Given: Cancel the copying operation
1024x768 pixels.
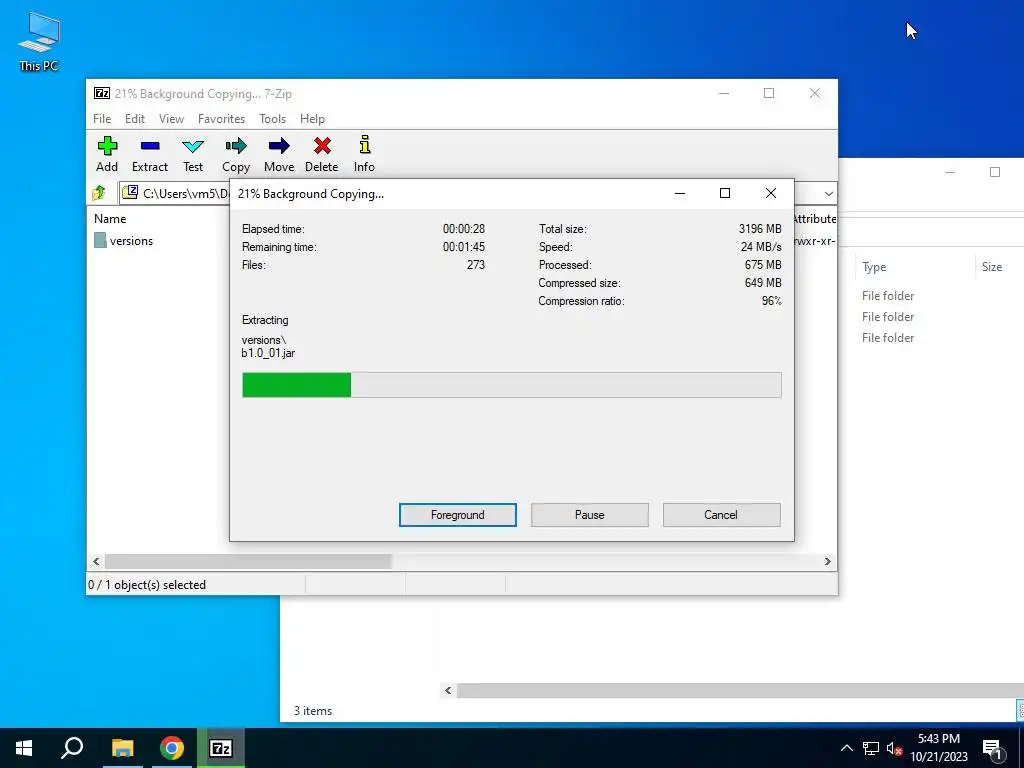Looking at the screenshot, I should point(721,515).
